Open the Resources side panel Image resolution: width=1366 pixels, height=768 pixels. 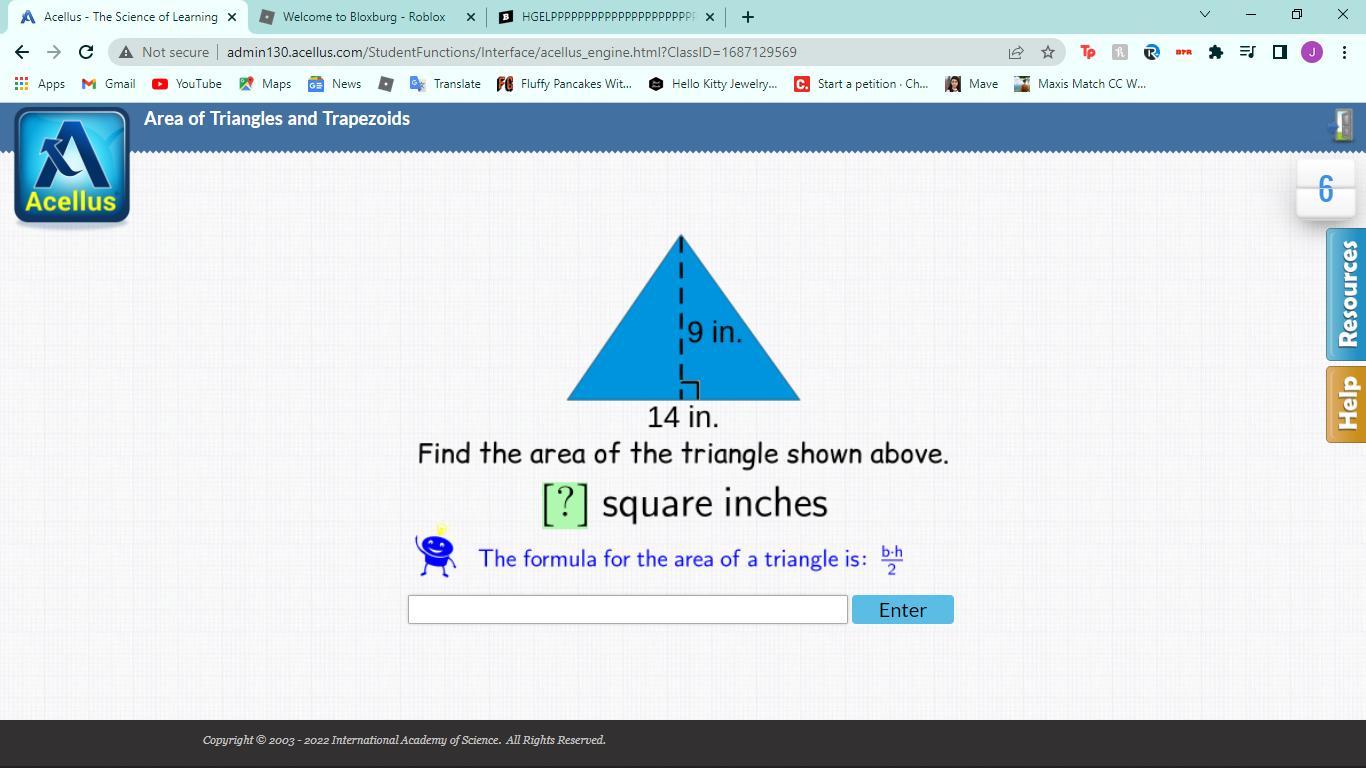click(1346, 294)
